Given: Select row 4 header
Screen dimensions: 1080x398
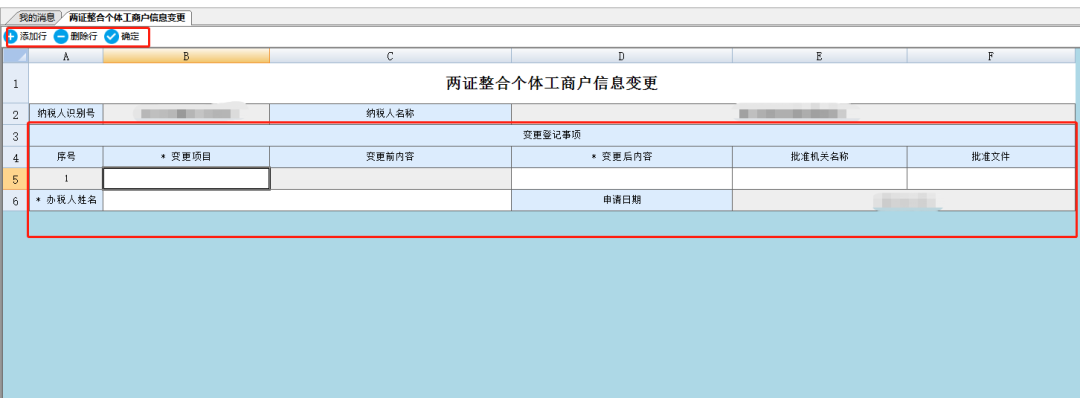Looking at the screenshot, I should click(15, 157).
